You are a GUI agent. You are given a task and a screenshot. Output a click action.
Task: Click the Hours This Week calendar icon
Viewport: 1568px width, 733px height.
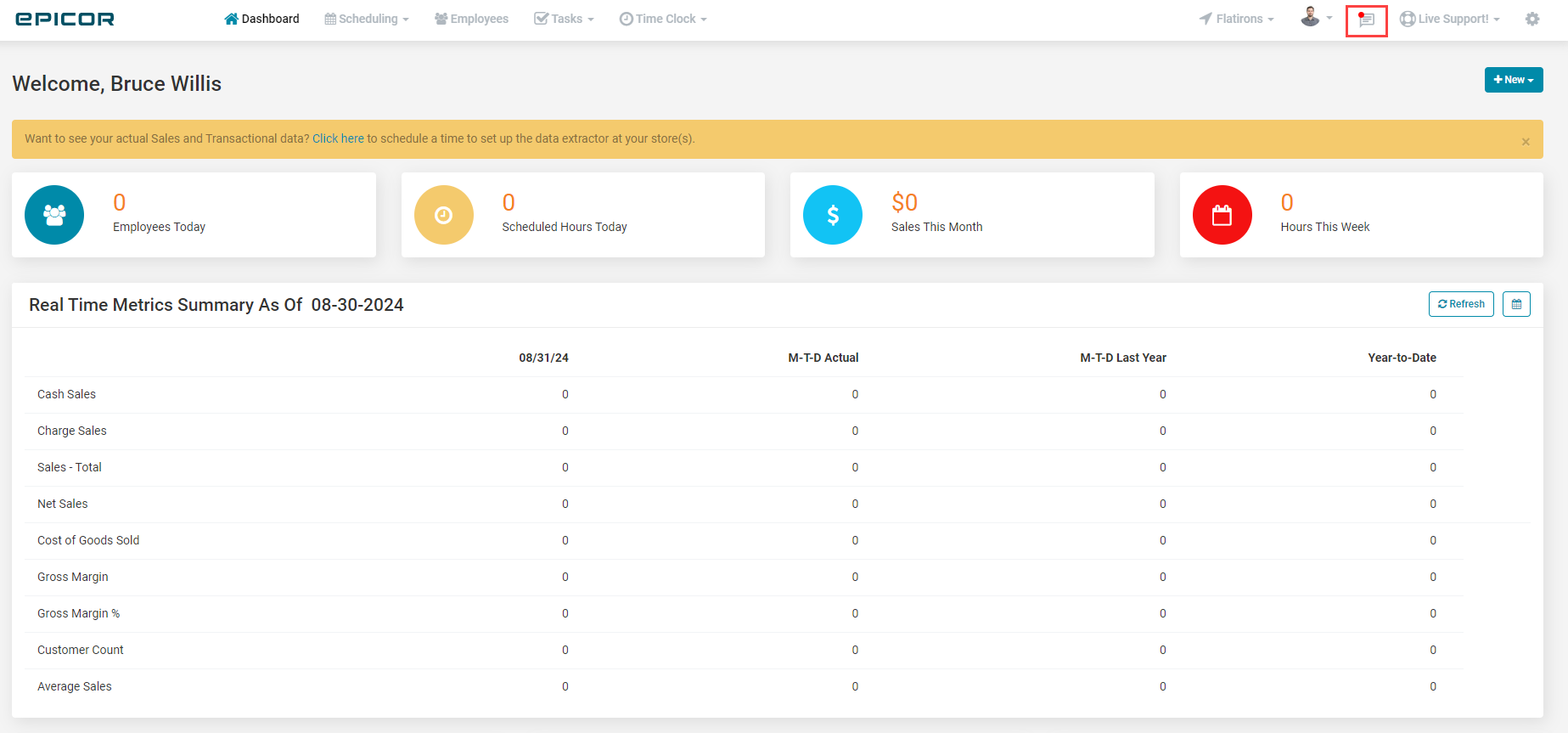[x=1222, y=215]
